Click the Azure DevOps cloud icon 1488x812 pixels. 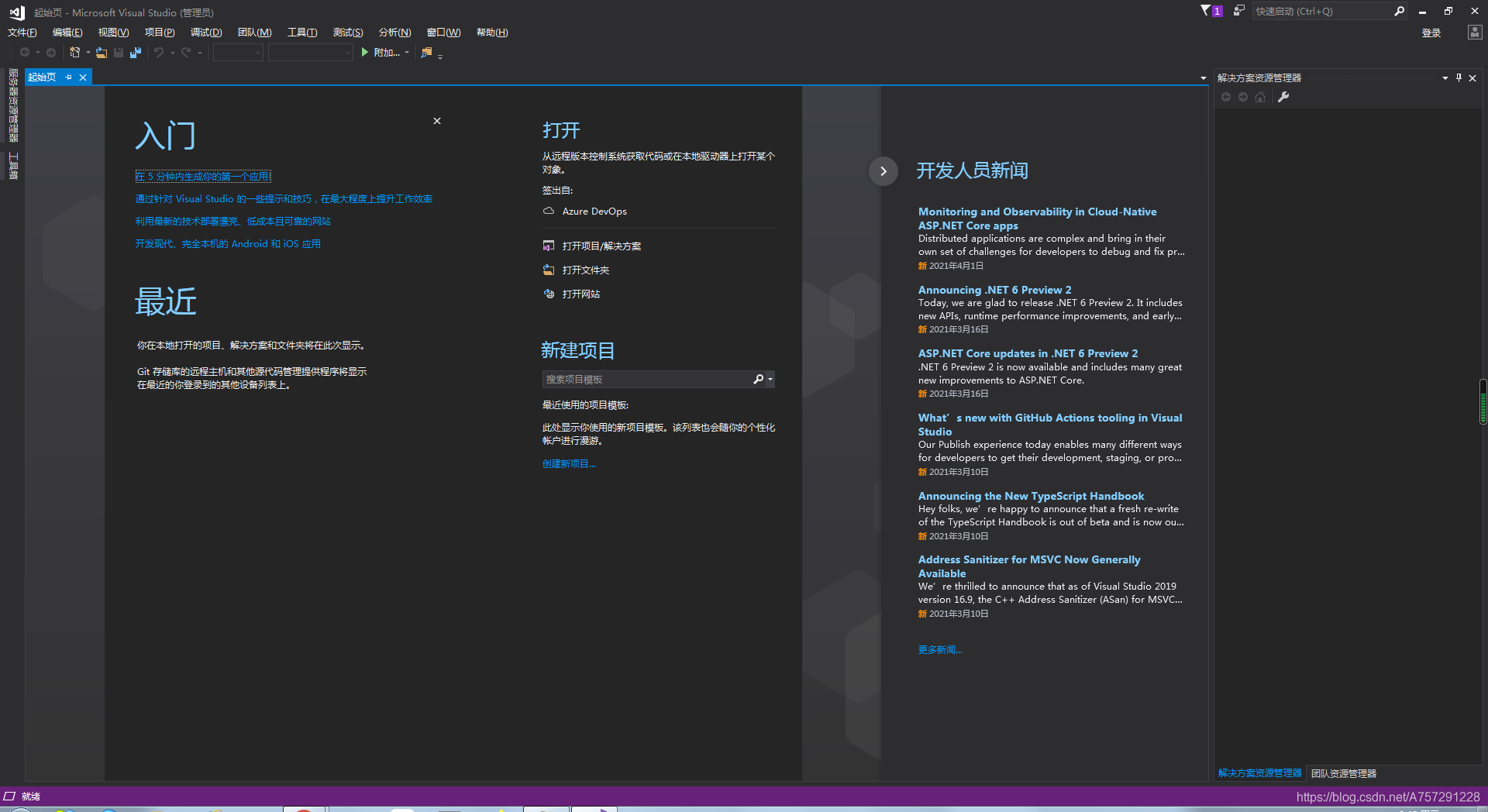coord(549,211)
